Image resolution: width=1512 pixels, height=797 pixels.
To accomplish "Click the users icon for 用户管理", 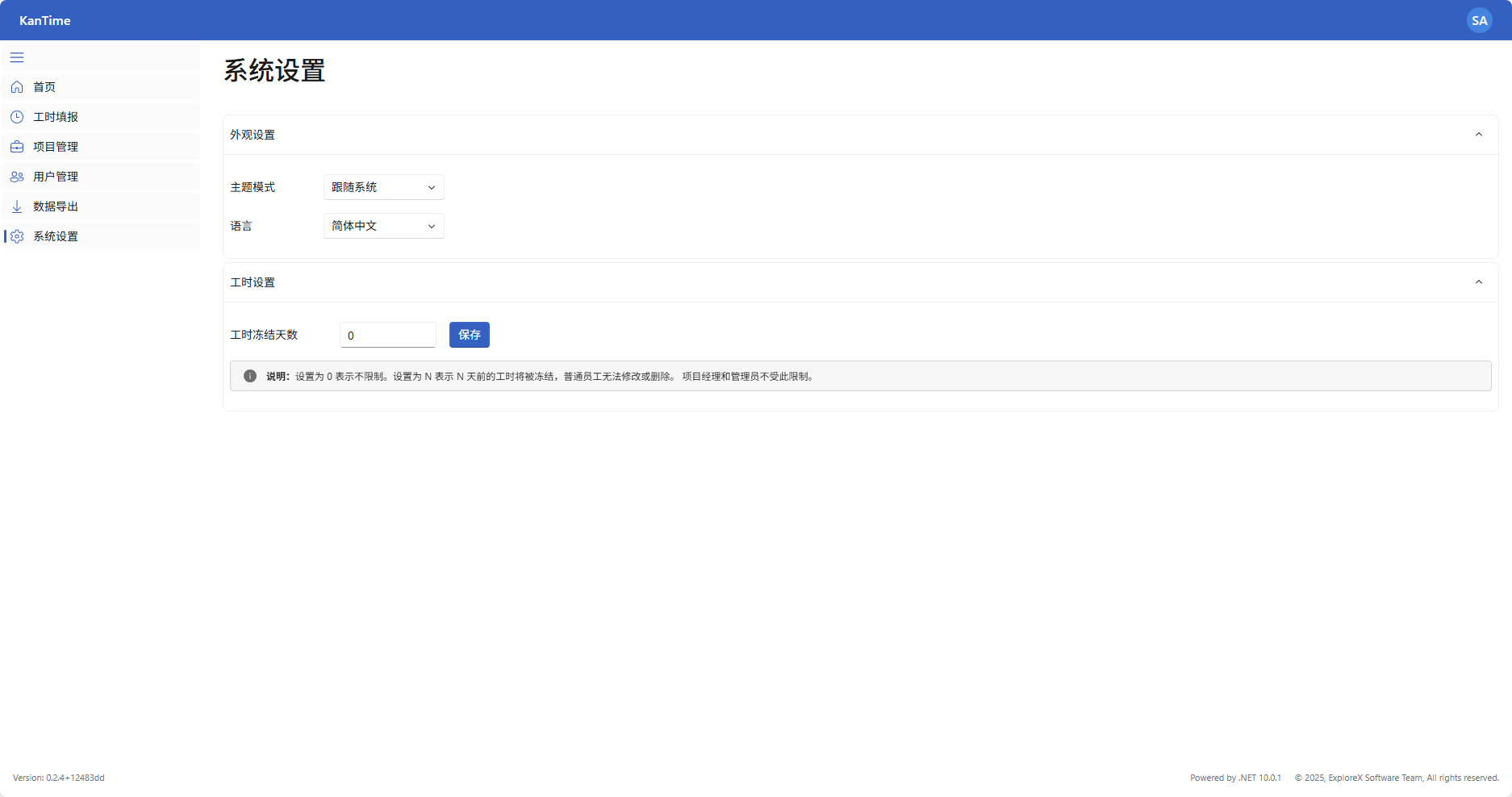I will tap(17, 177).
